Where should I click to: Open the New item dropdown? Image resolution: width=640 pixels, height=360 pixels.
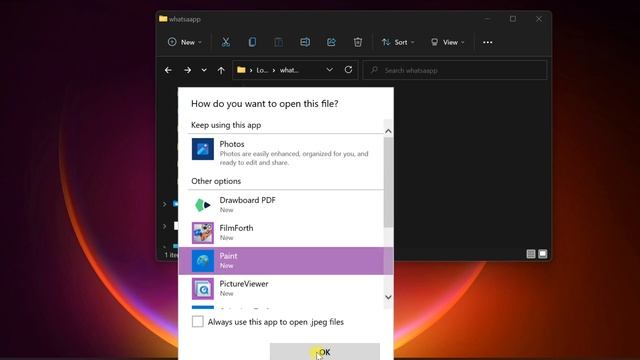click(x=184, y=42)
